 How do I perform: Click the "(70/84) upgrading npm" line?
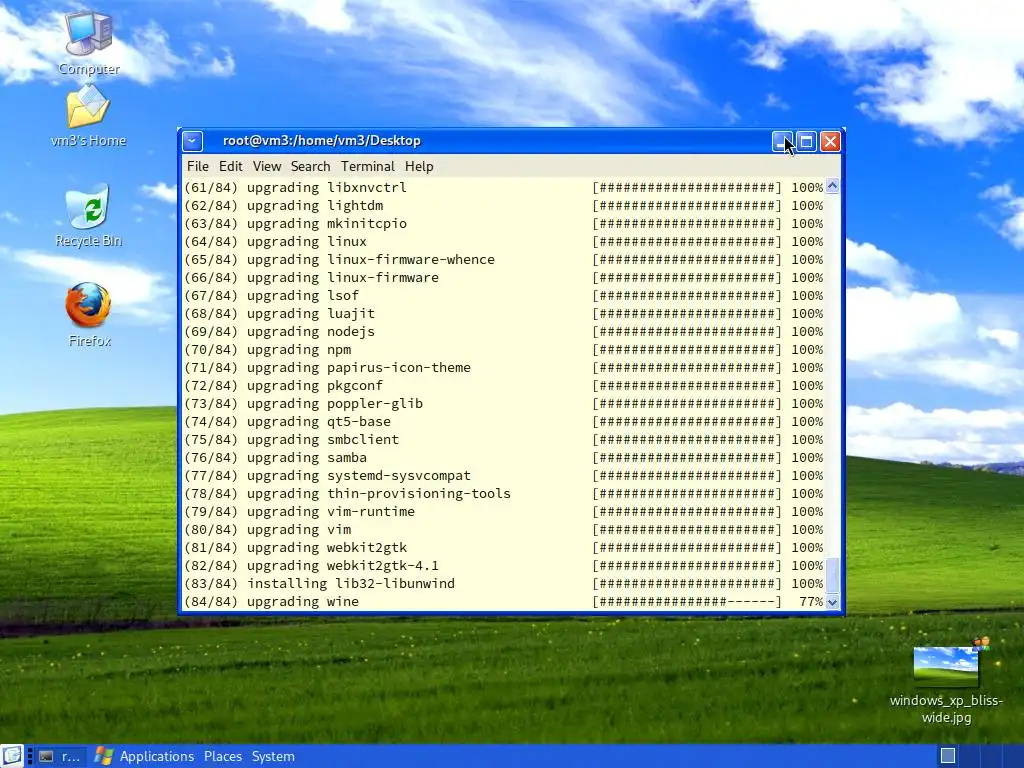[504, 350]
